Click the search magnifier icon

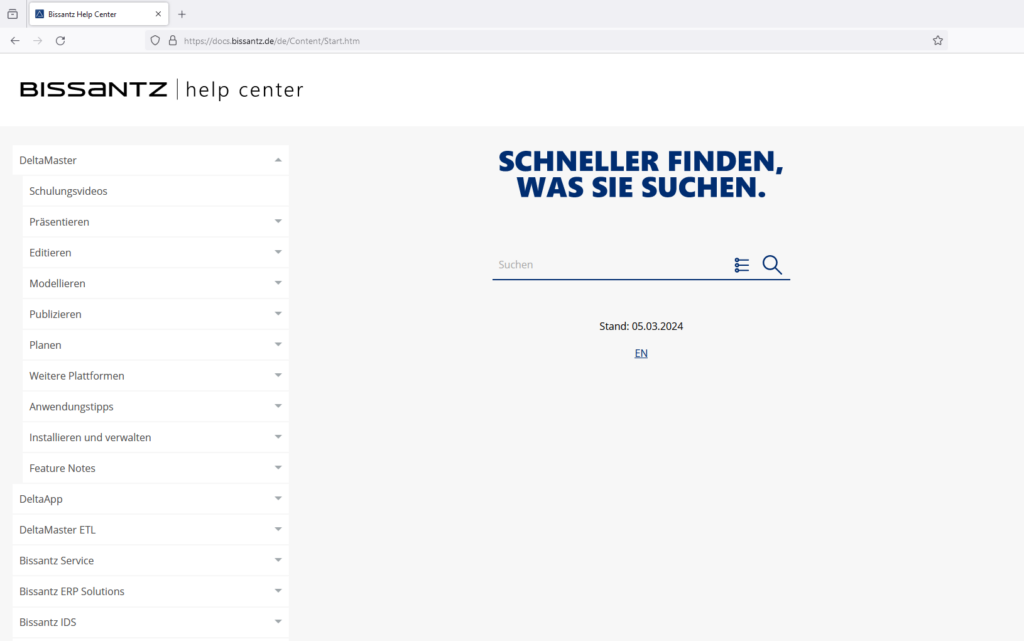pos(771,264)
